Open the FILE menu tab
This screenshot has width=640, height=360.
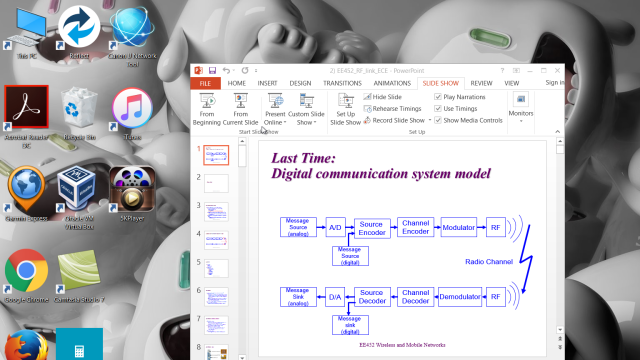coord(205,83)
